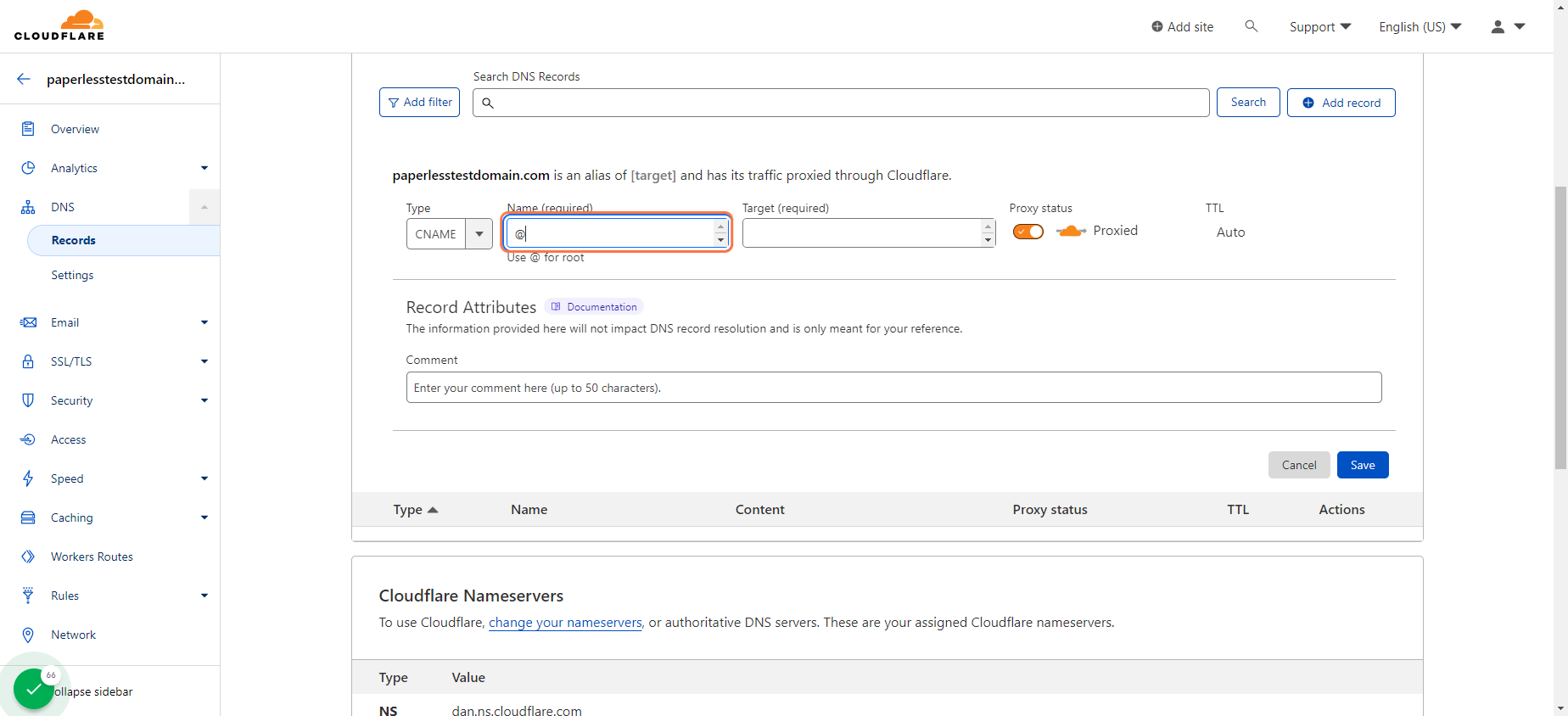Expand the Support menu
This screenshot has height=716, width=1568.
[1320, 27]
